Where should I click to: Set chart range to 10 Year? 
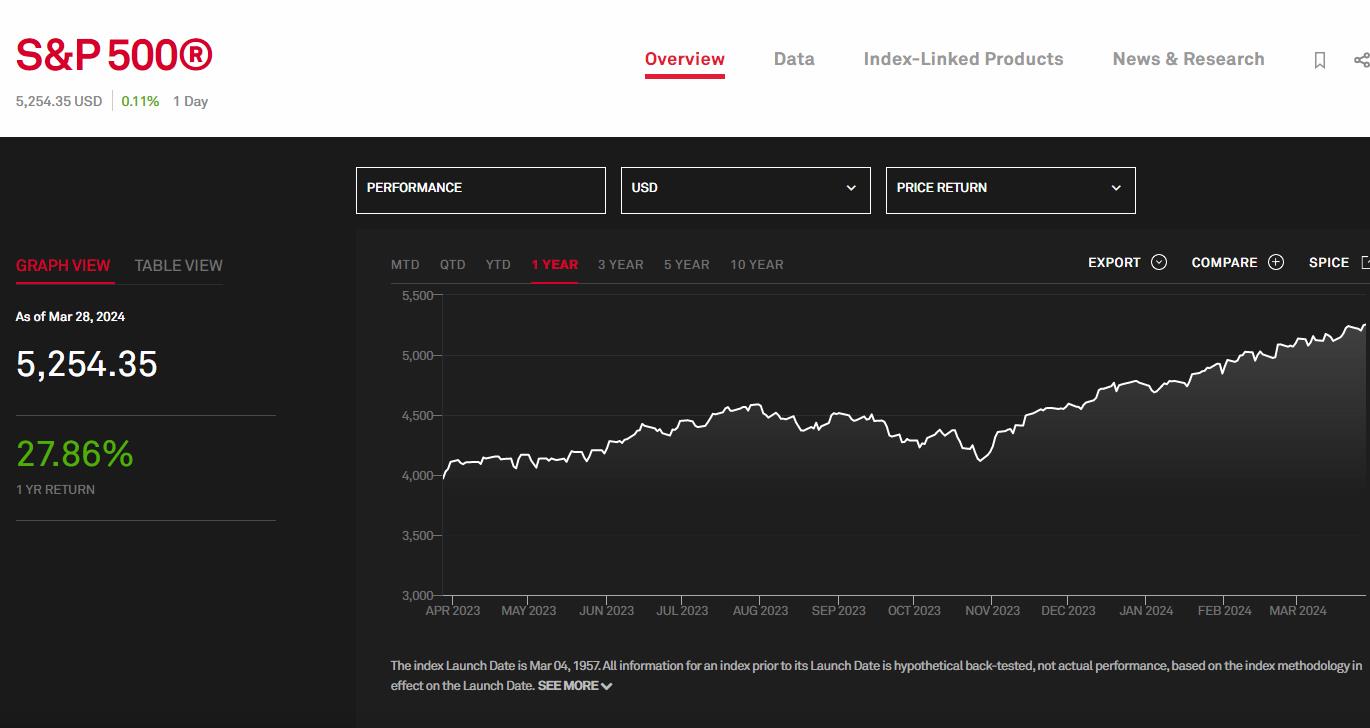[x=756, y=265]
